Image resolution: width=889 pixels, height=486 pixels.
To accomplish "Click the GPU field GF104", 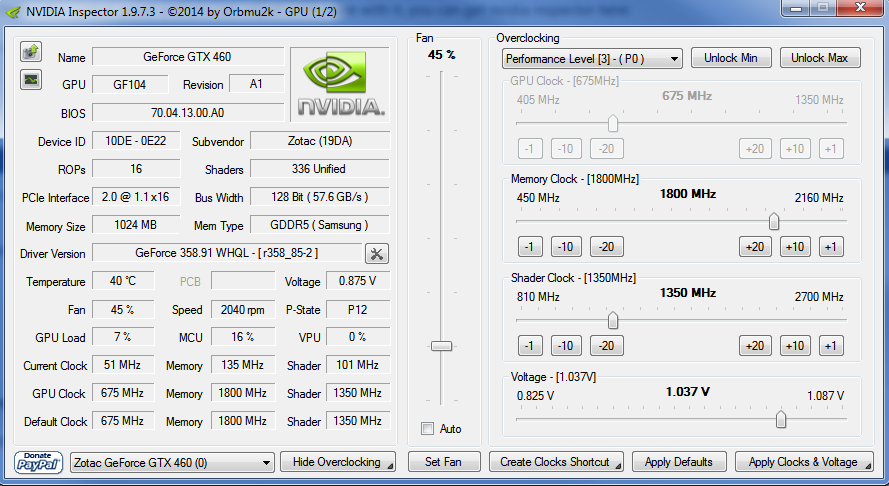I will (130, 84).
